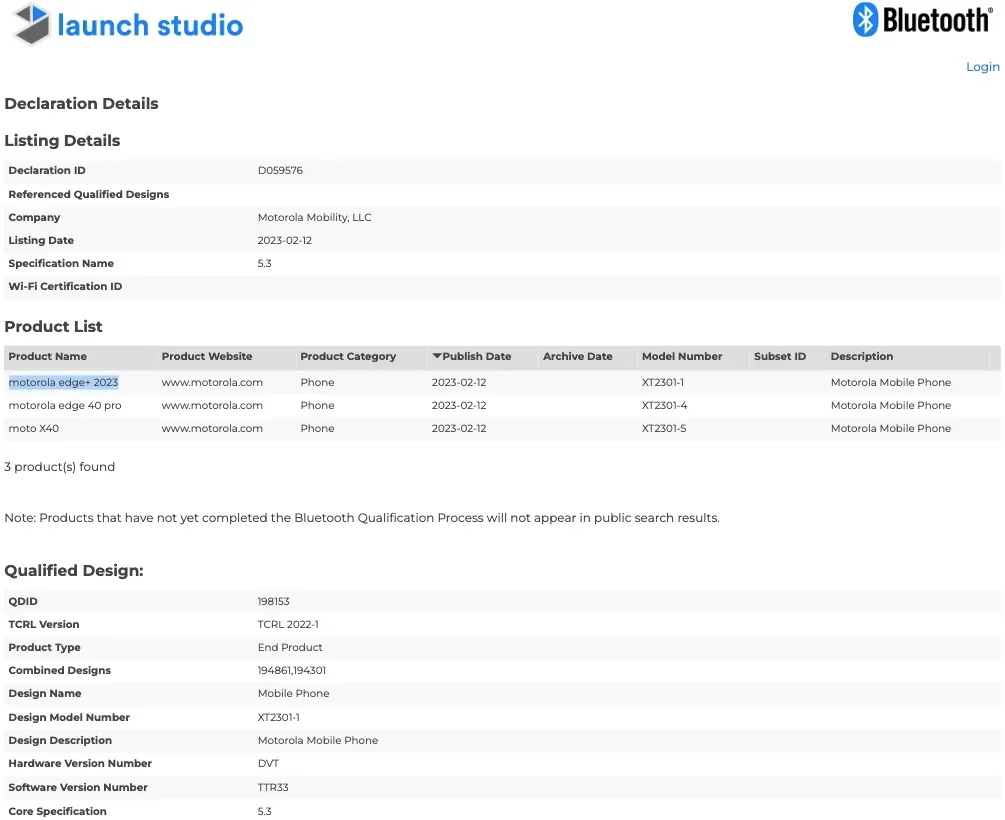The image size is (1005, 820).
Task: Click the Combined Designs value 194861,194301
Action: pos(292,670)
